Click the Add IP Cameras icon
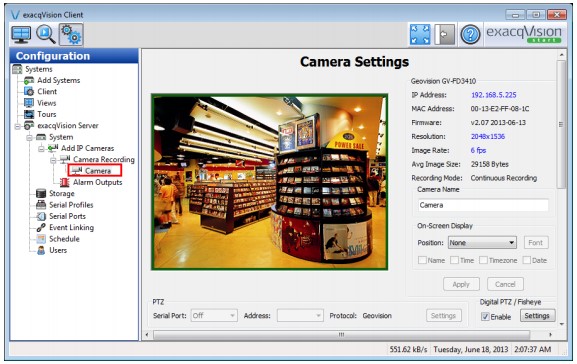 (53, 148)
